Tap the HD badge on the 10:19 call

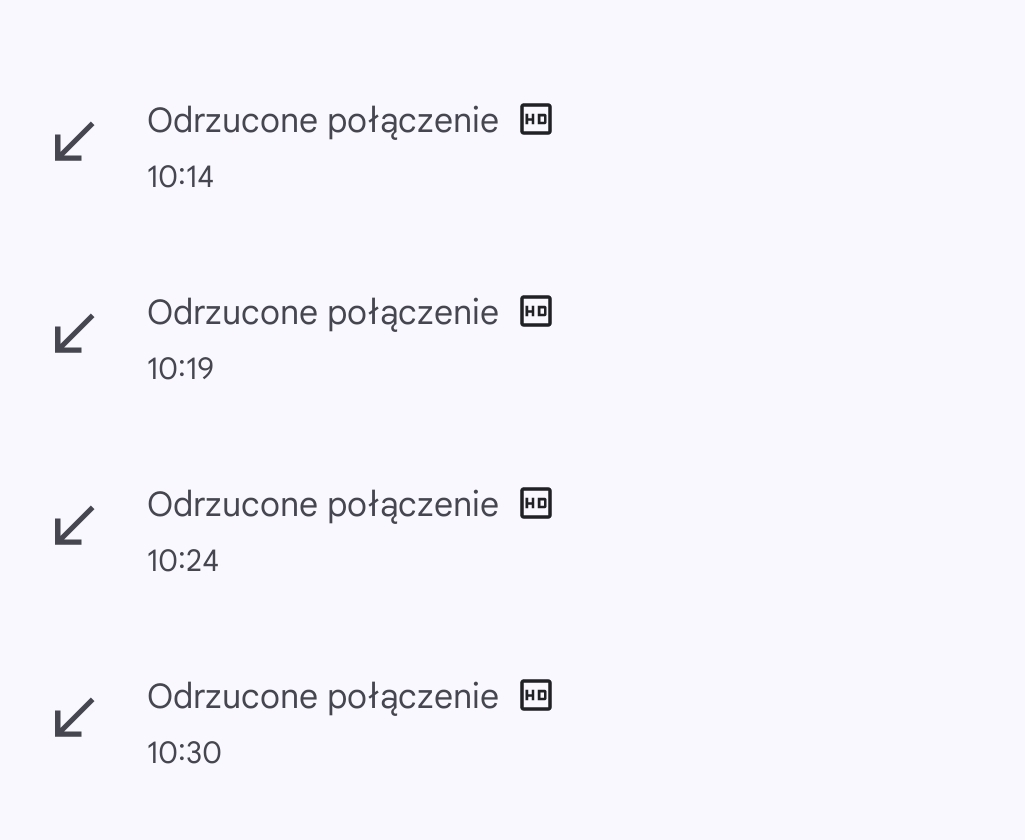click(536, 312)
